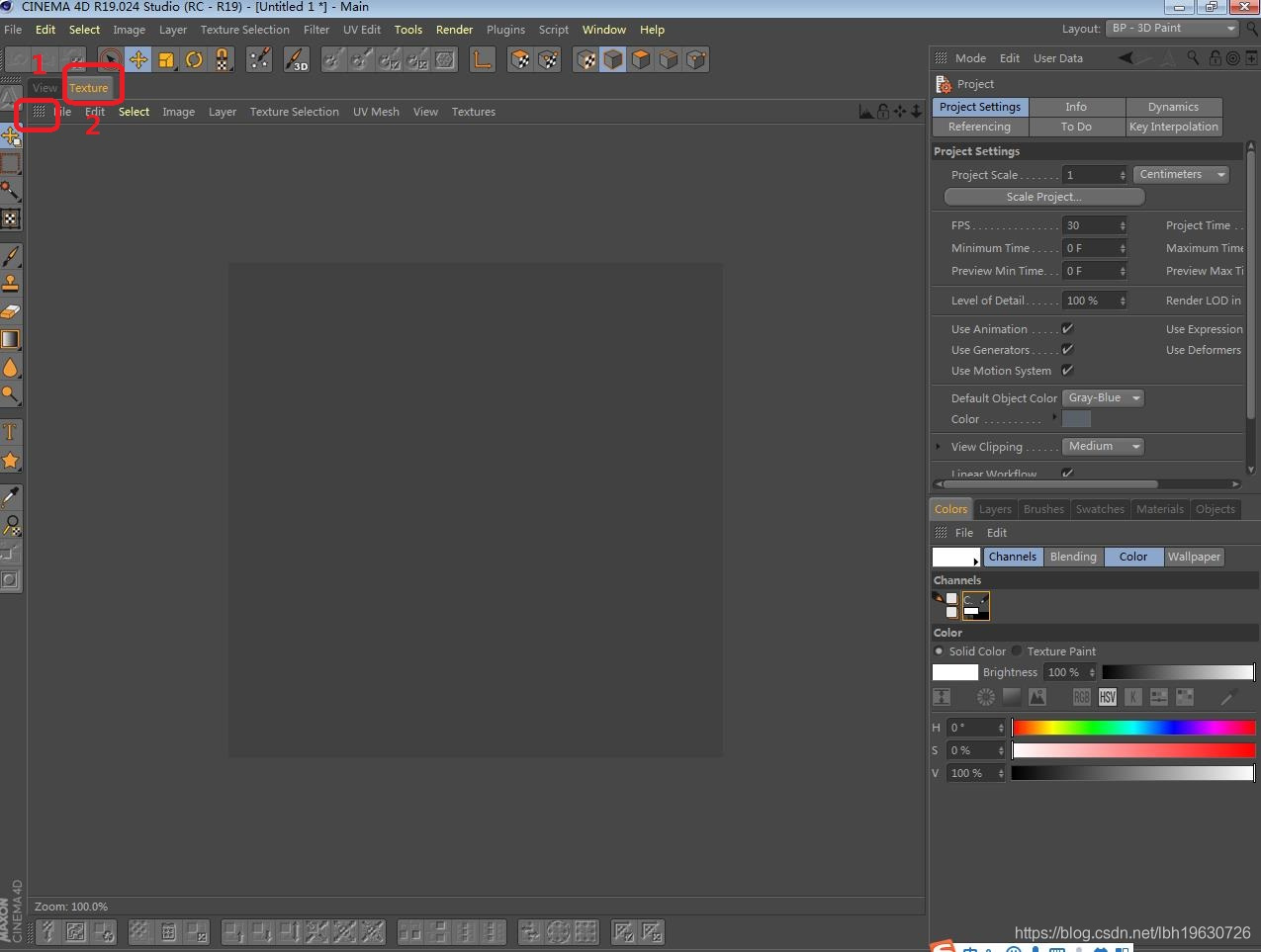Select the Texture Paint radio button
This screenshot has width=1261, height=952.
(x=1017, y=650)
